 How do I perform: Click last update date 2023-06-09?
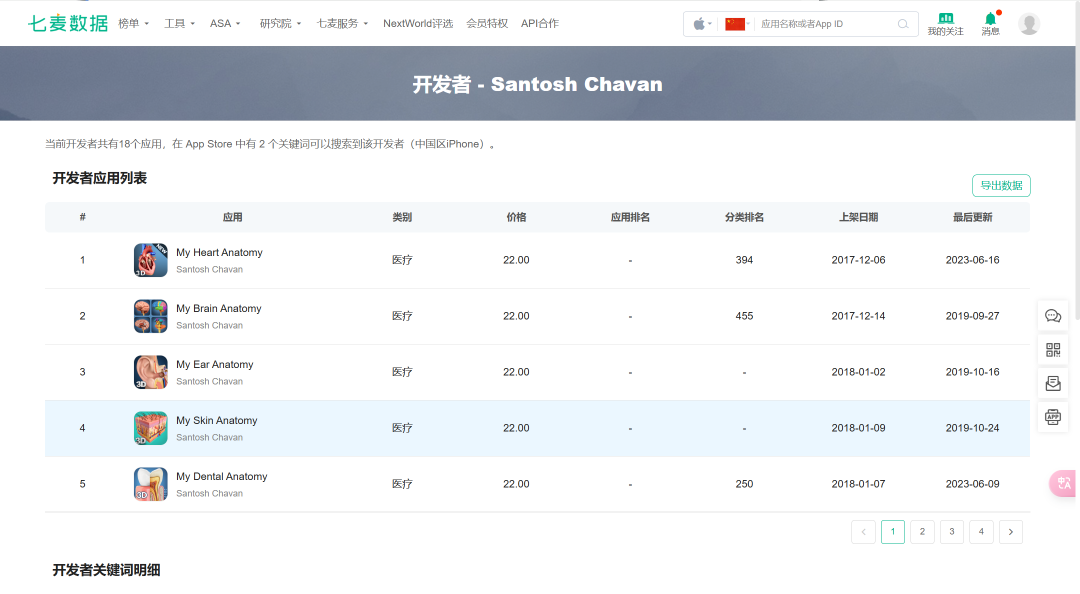tap(973, 484)
